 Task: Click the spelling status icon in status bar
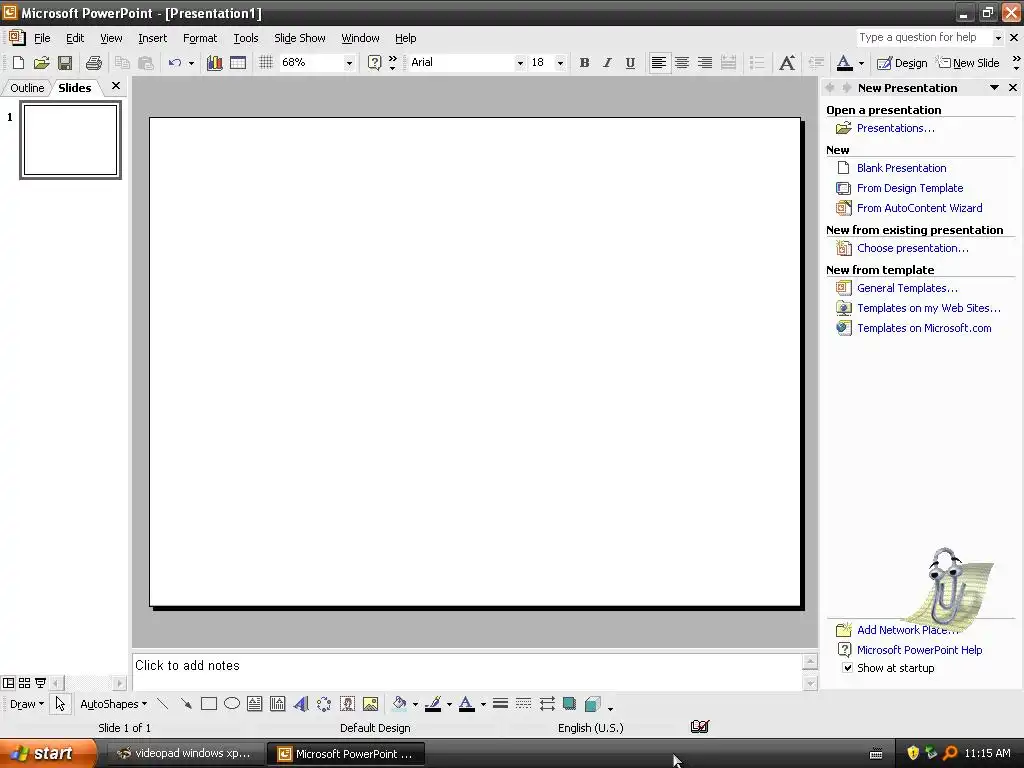coord(699,726)
